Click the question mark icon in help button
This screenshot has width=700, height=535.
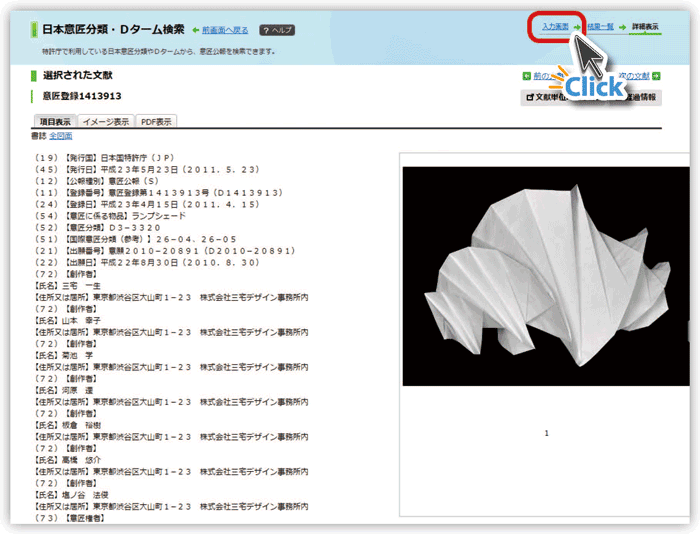[x=265, y=30]
